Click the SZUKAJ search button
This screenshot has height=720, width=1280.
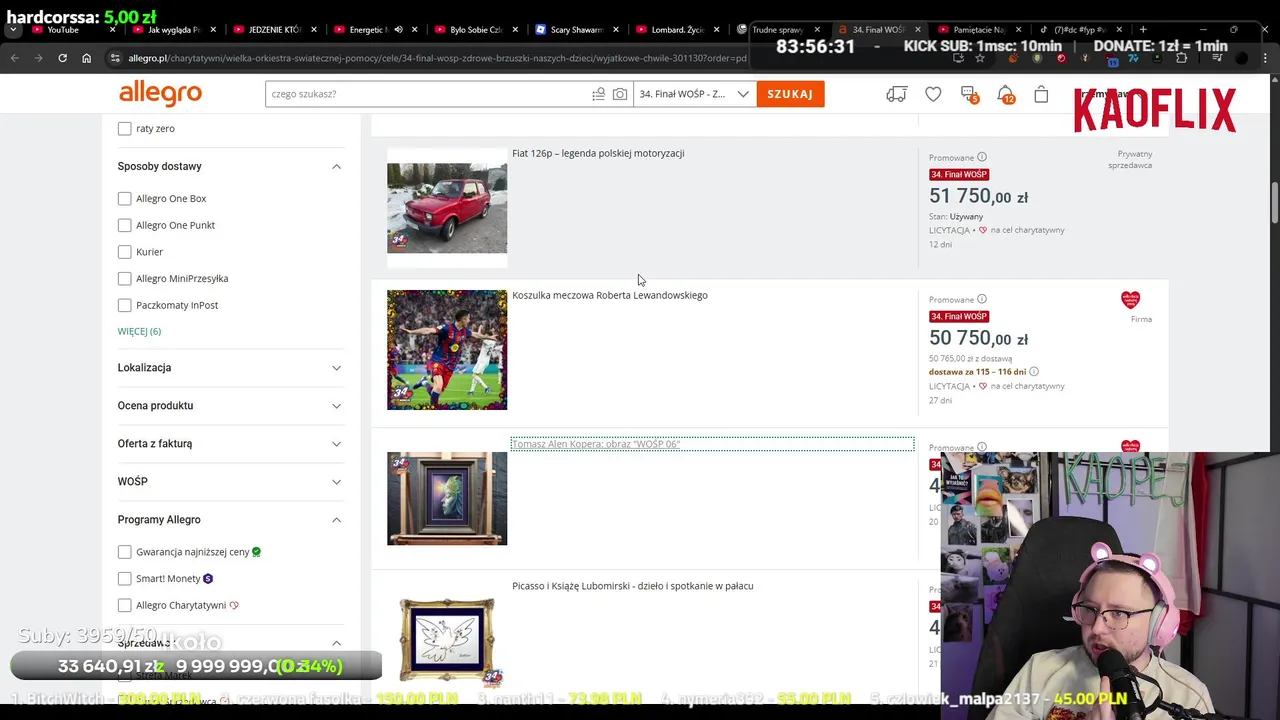790,94
